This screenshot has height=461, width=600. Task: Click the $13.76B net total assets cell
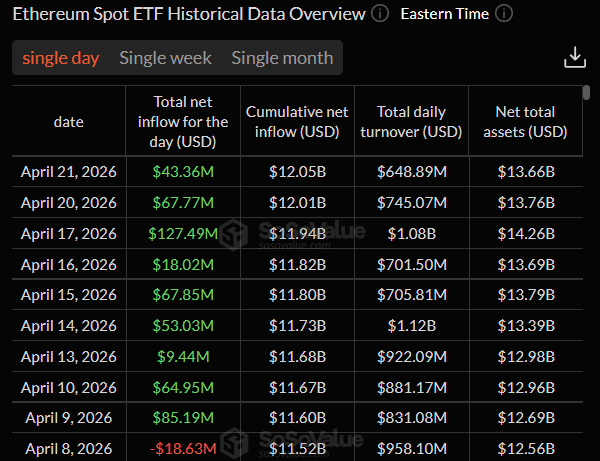[526, 202]
